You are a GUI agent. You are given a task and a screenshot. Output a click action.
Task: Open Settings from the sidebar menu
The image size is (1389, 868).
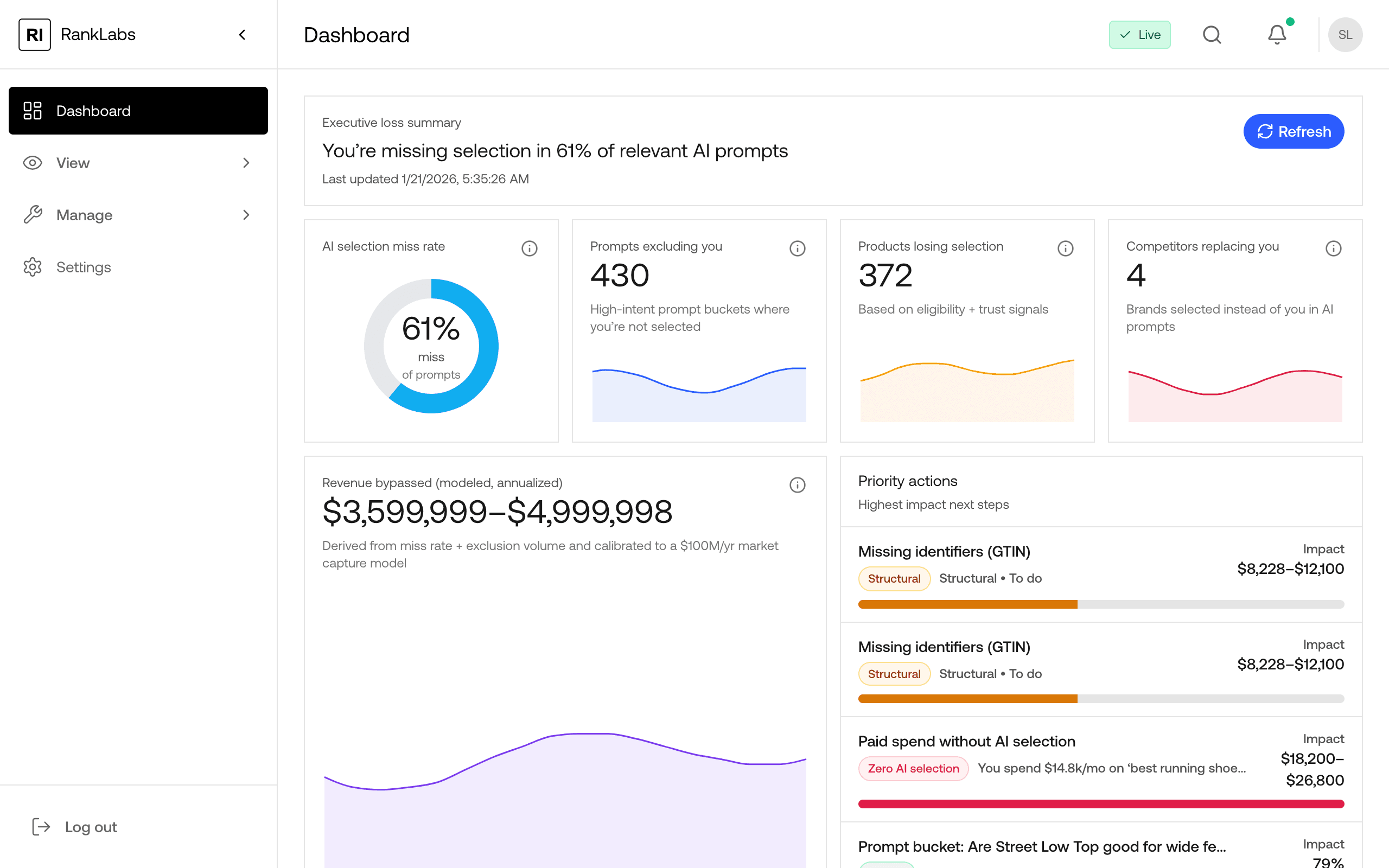click(83, 267)
